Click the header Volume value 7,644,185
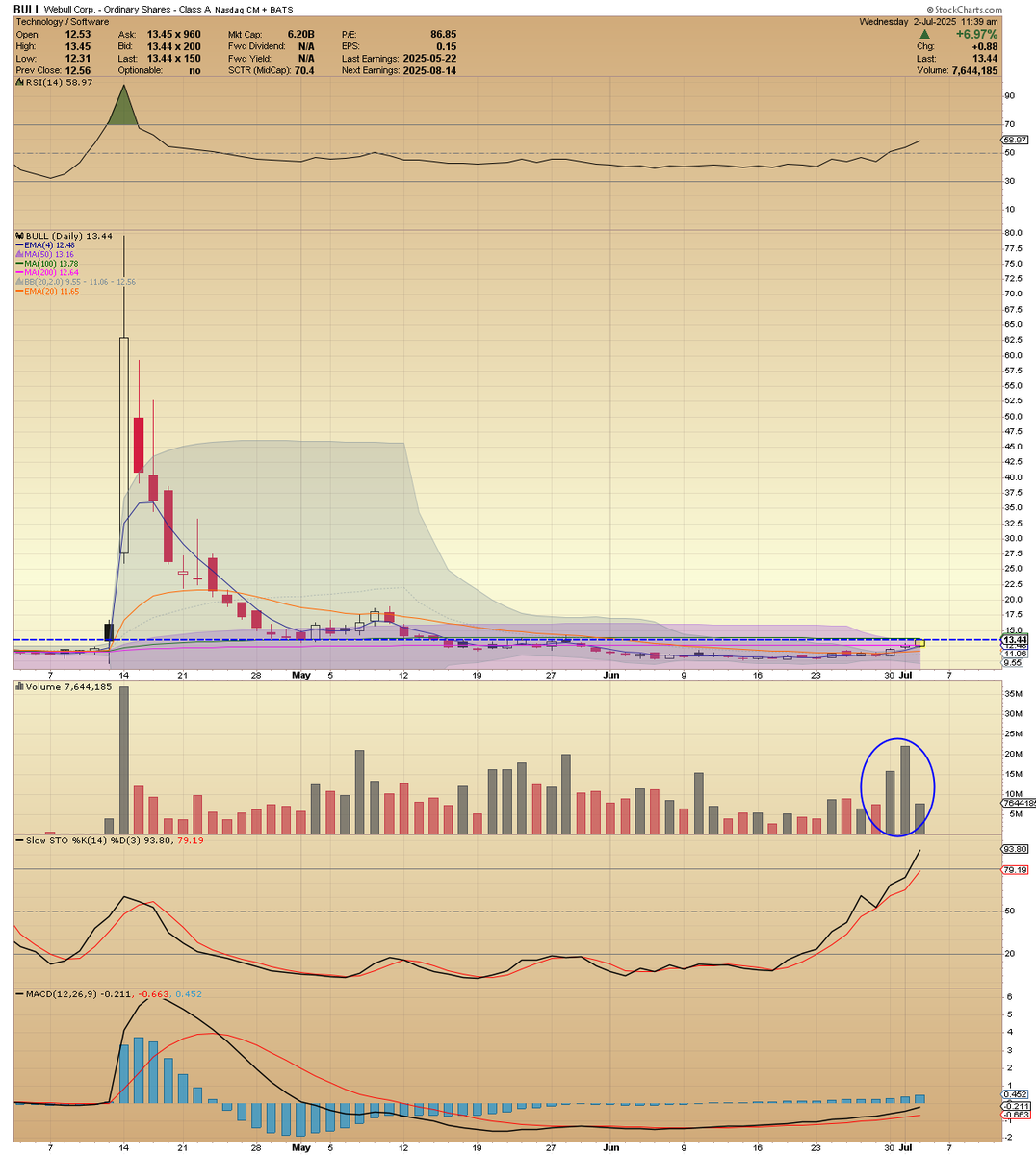This screenshot has width=1036, height=1155. point(975,70)
